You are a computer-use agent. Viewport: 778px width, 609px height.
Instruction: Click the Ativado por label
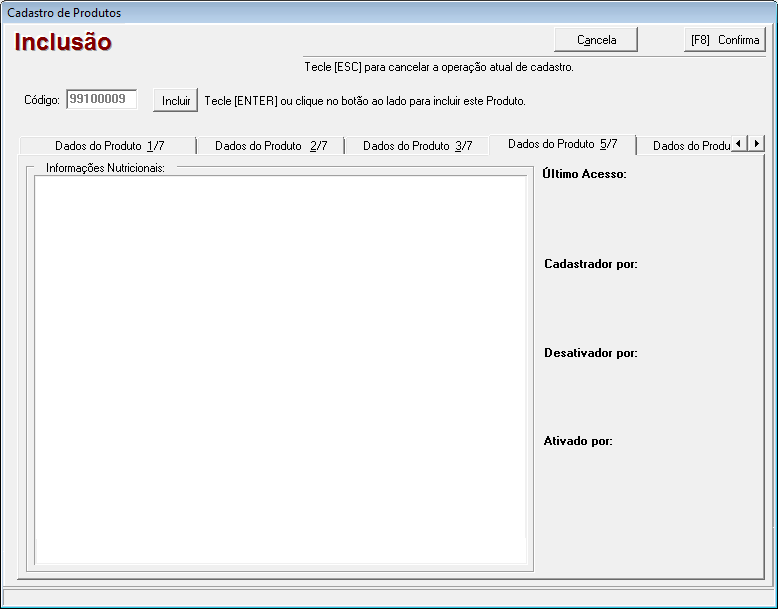578,441
